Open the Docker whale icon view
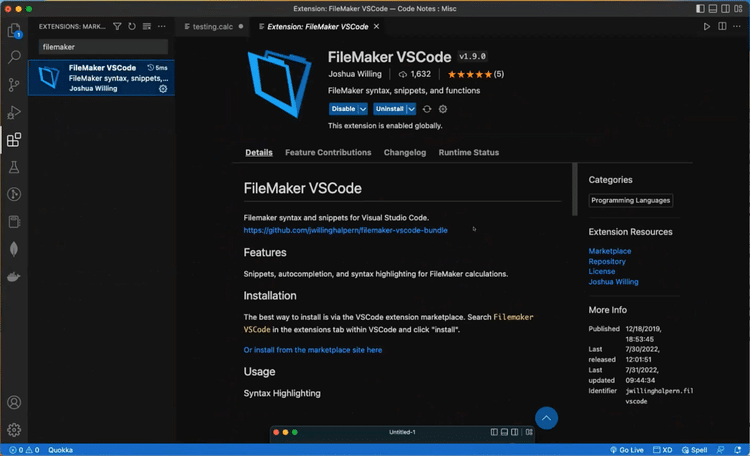Image resolution: width=750 pixels, height=456 pixels. pos(14,277)
